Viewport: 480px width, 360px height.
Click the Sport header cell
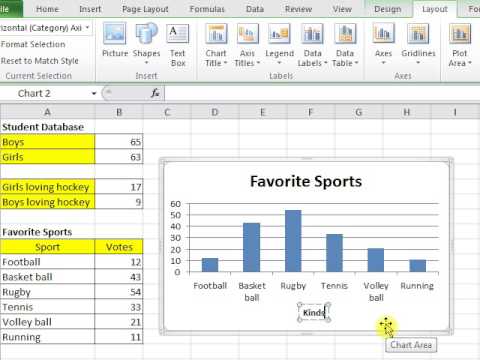47,247
